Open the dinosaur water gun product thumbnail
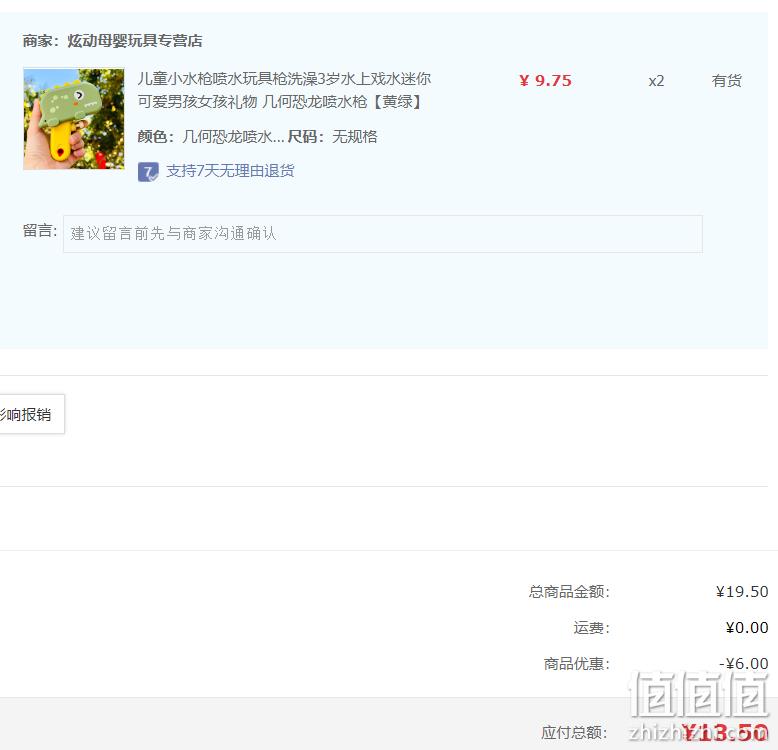This screenshot has width=778, height=750. click(x=73, y=119)
